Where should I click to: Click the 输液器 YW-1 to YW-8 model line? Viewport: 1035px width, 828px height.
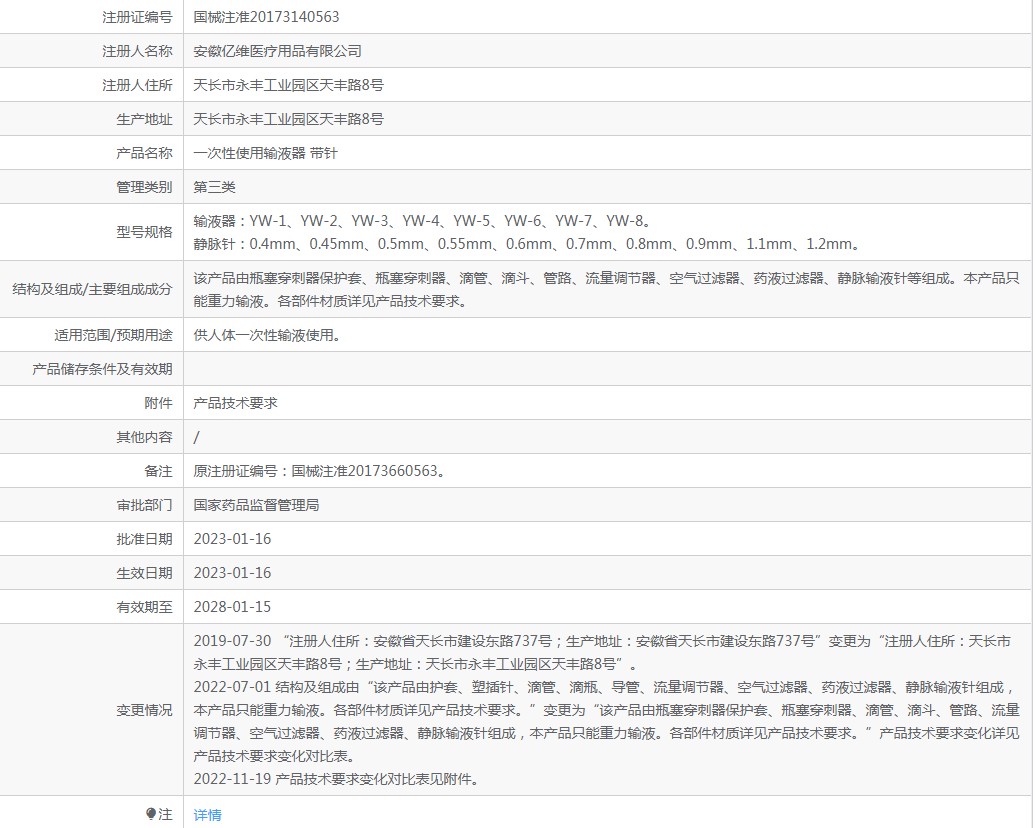click(x=422, y=221)
